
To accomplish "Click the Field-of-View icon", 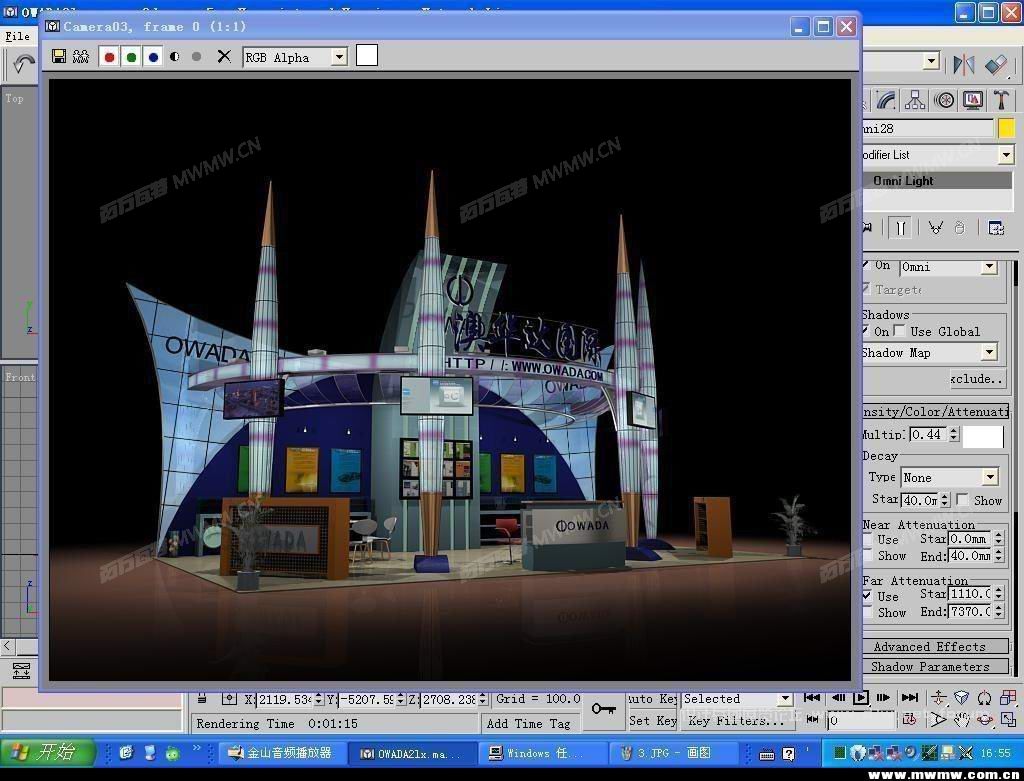I will pyautogui.click(x=938, y=720).
